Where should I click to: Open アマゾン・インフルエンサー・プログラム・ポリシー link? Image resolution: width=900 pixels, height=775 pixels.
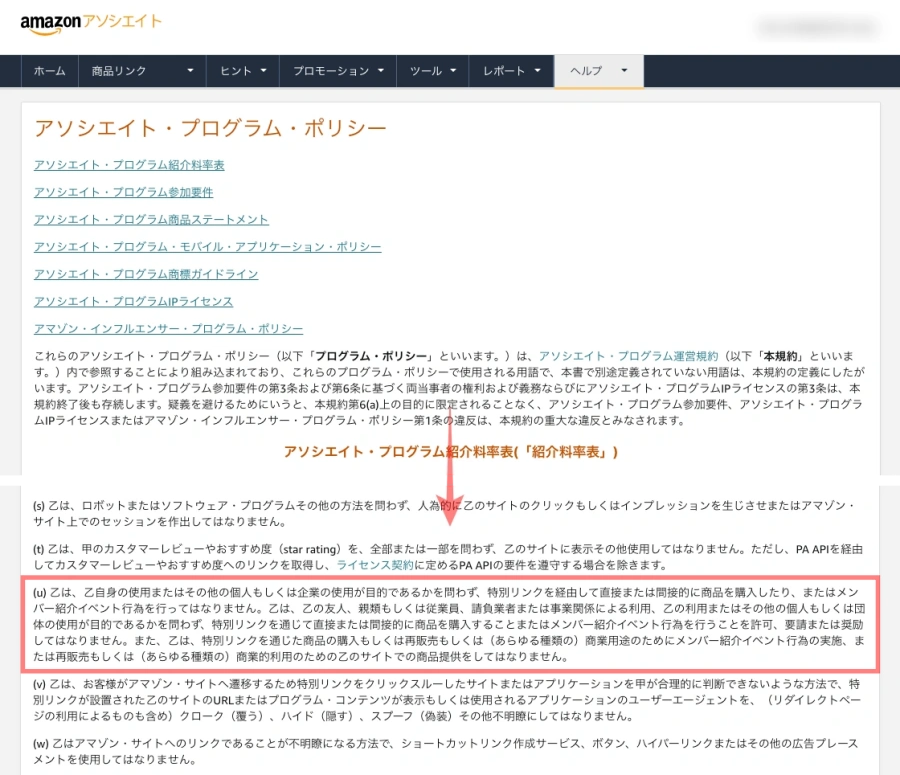(168, 328)
